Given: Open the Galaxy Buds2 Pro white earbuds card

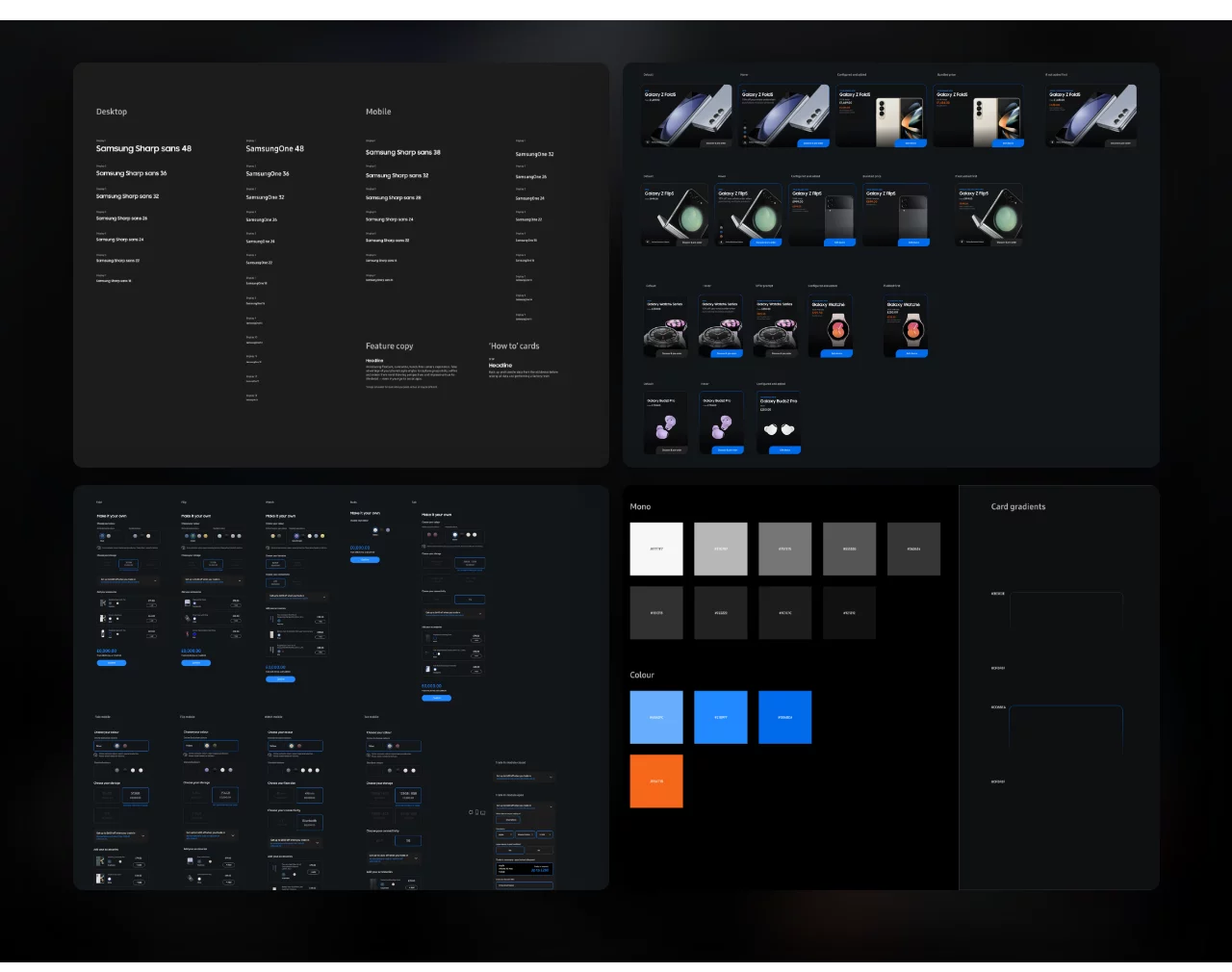Looking at the screenshot, I should [779, 422].
